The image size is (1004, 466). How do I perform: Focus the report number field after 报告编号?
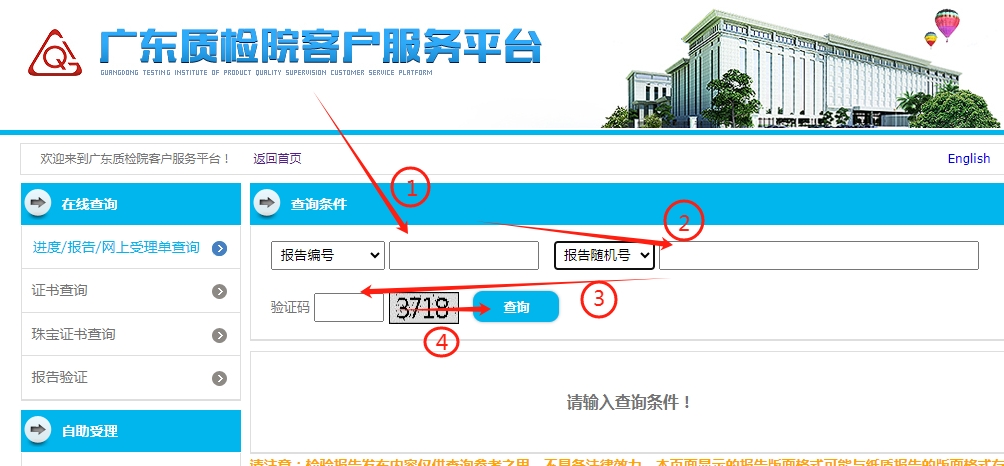pyautogui.click(x=463, y=256)
